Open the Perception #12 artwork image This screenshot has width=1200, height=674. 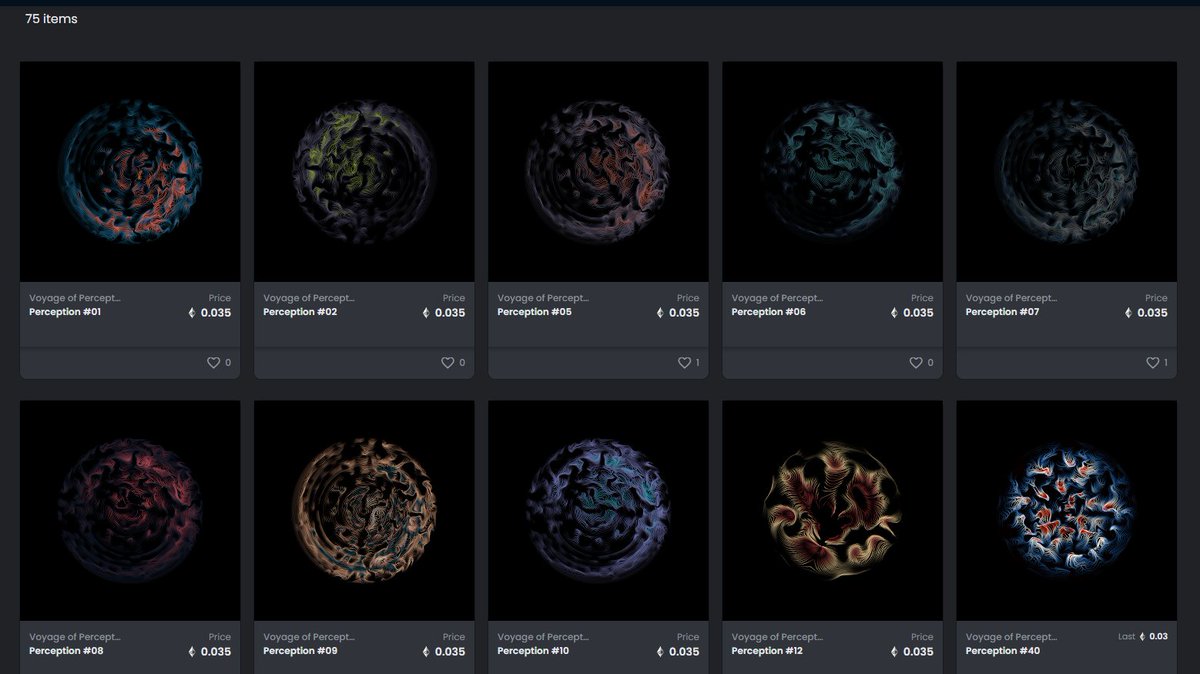[x=832, y=511]
